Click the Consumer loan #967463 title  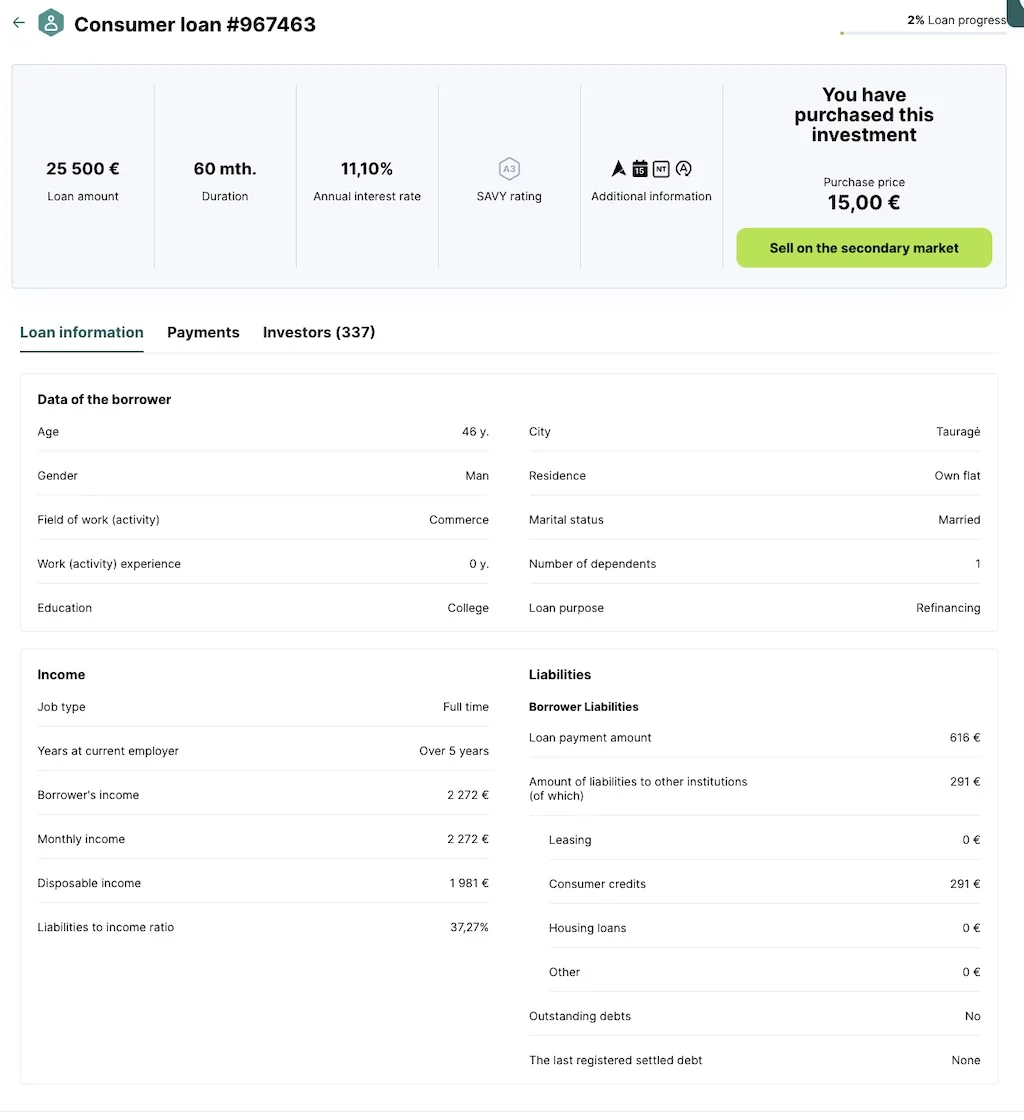click(x=195, y=24)
